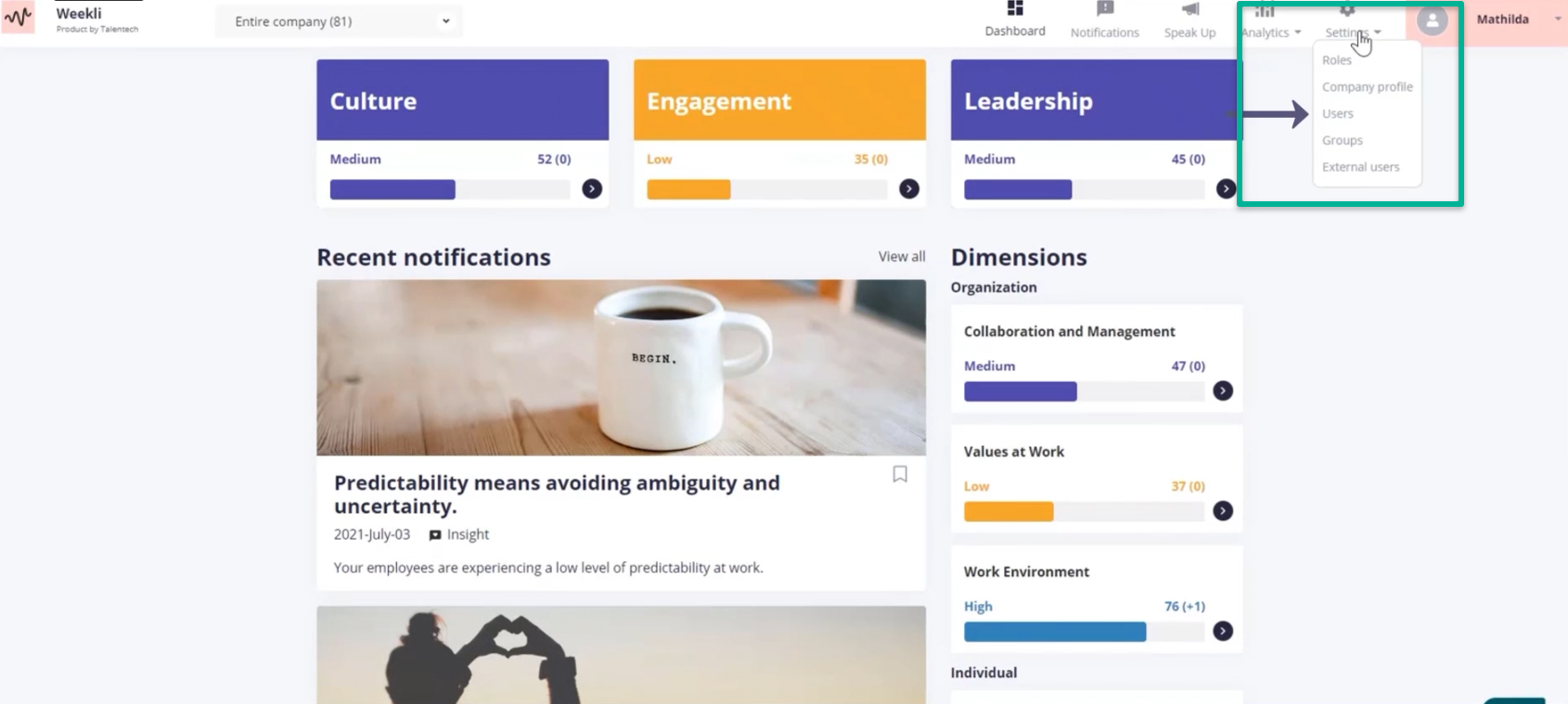Click the Mathilda user avatar
Image resolution: width=1568 pixels, height=704 pixels.
click(1433, 20)
